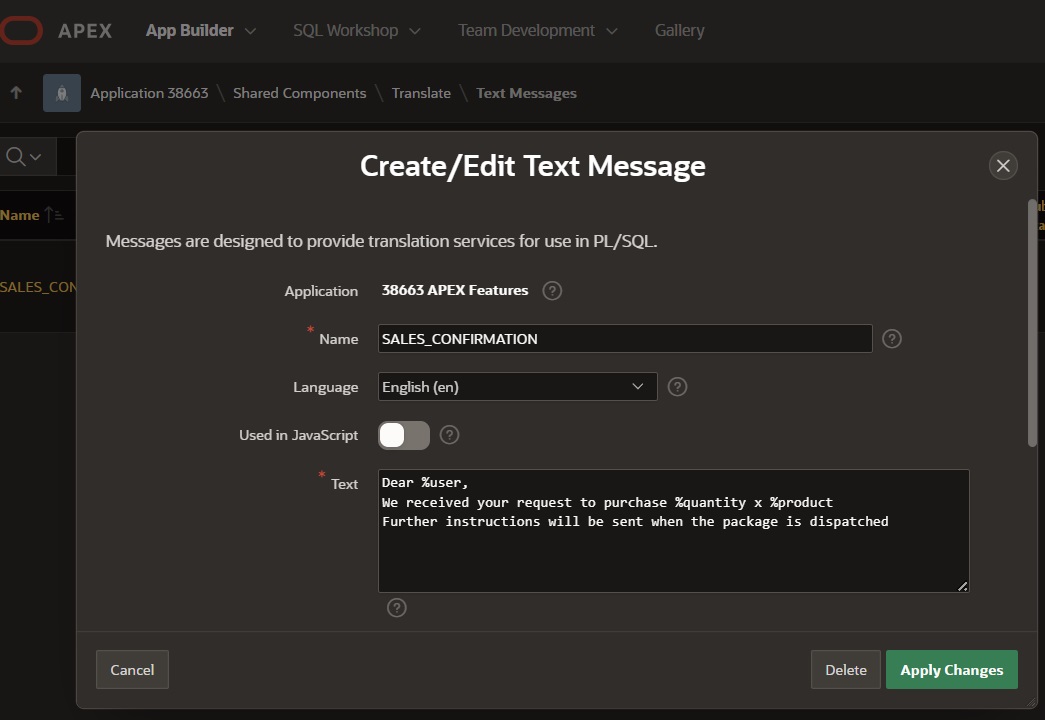Viewport: 1045px width, 720px height.
Task: Click the Oracle APEX logo icon
Action: click(21, 31)
